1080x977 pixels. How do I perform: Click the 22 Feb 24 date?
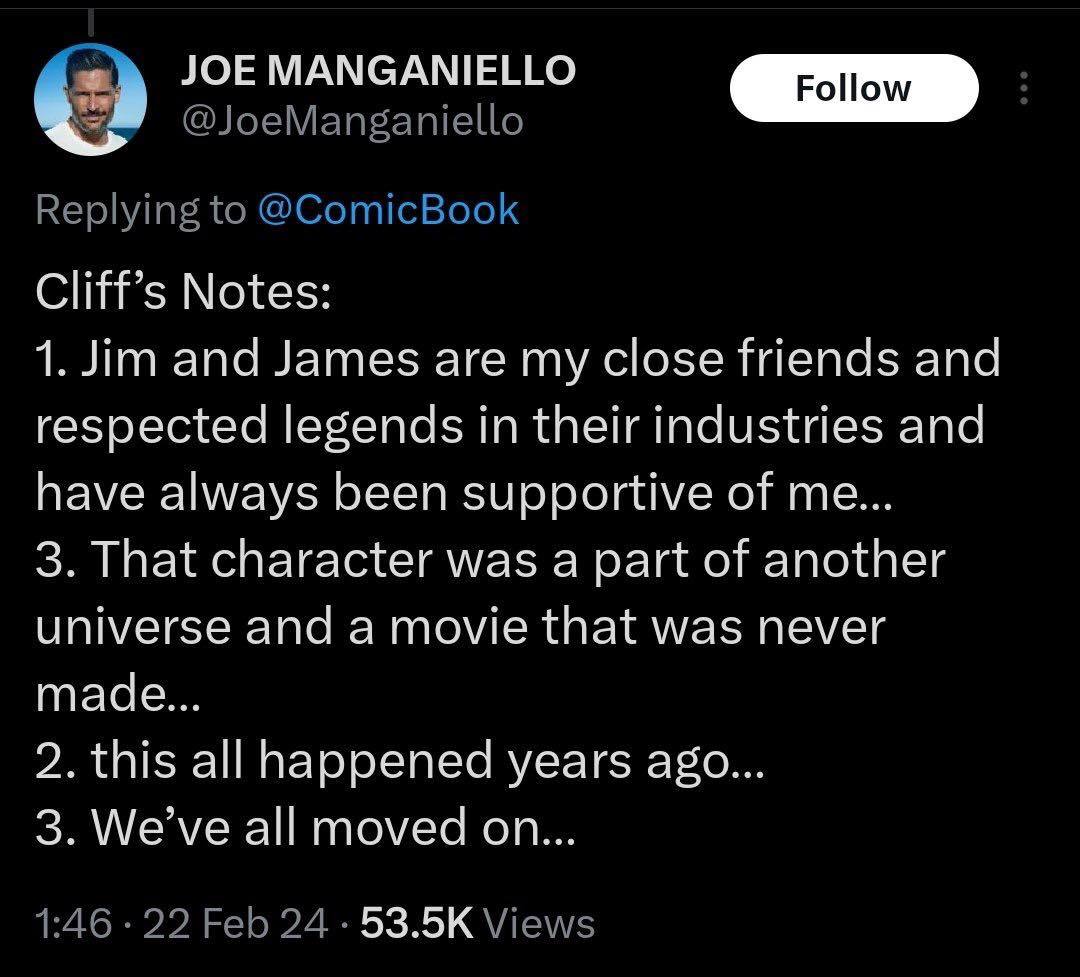tap(236, 922)
